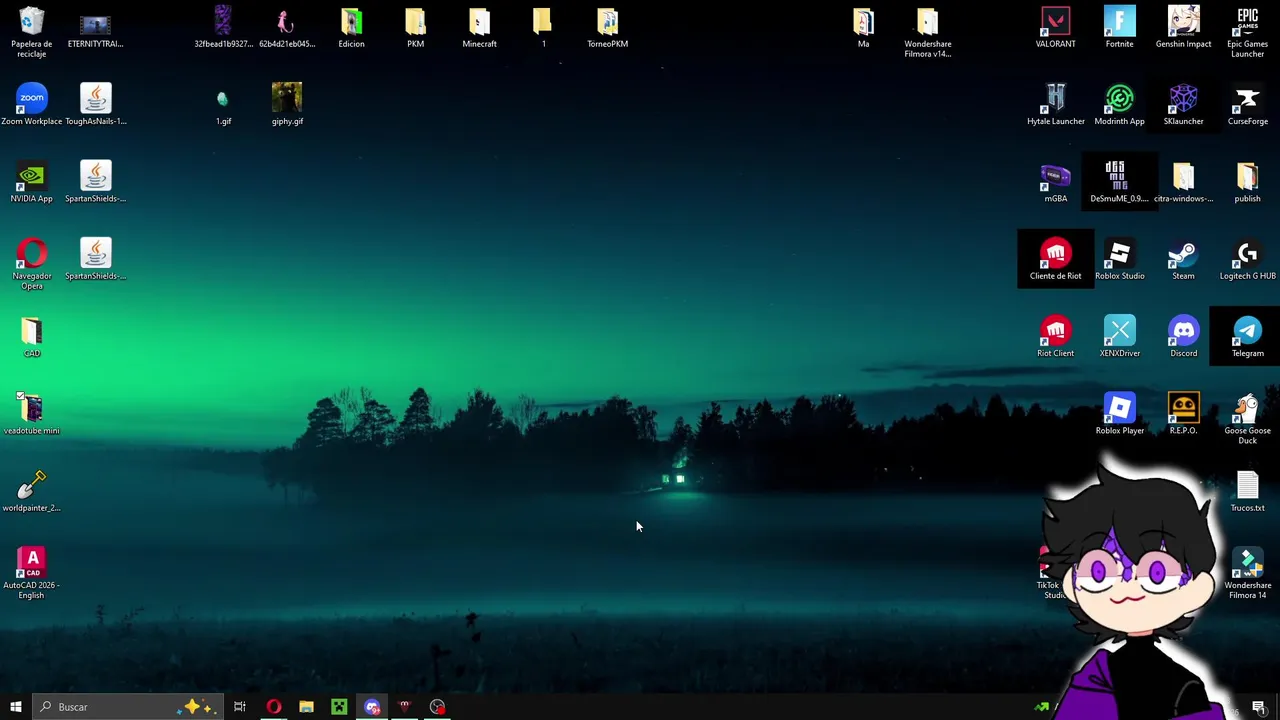
Task: Open the SKlauncher shortcut
Action: click(1183, 104)
